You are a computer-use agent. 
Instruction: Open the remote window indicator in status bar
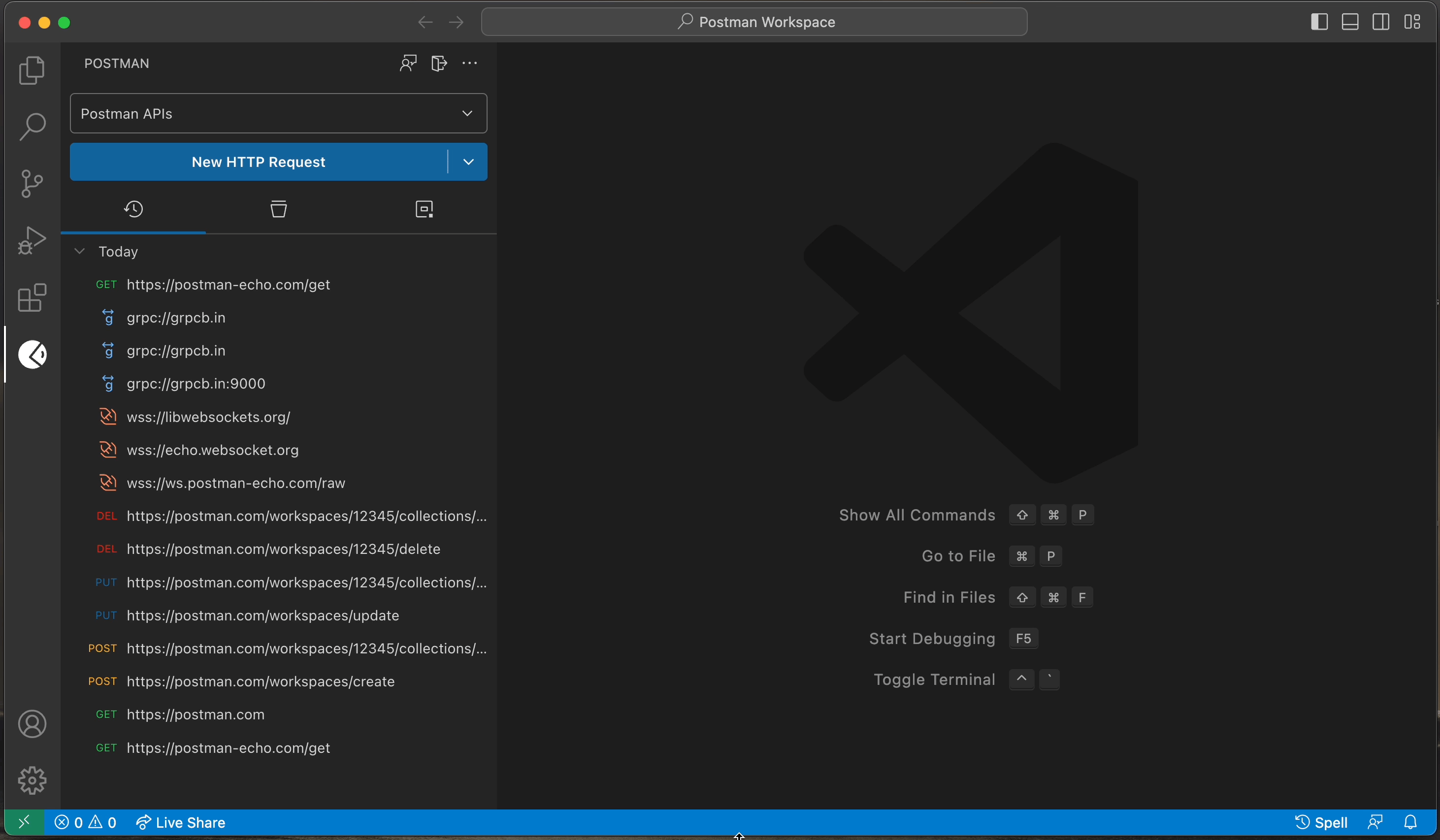coord(24,822)
